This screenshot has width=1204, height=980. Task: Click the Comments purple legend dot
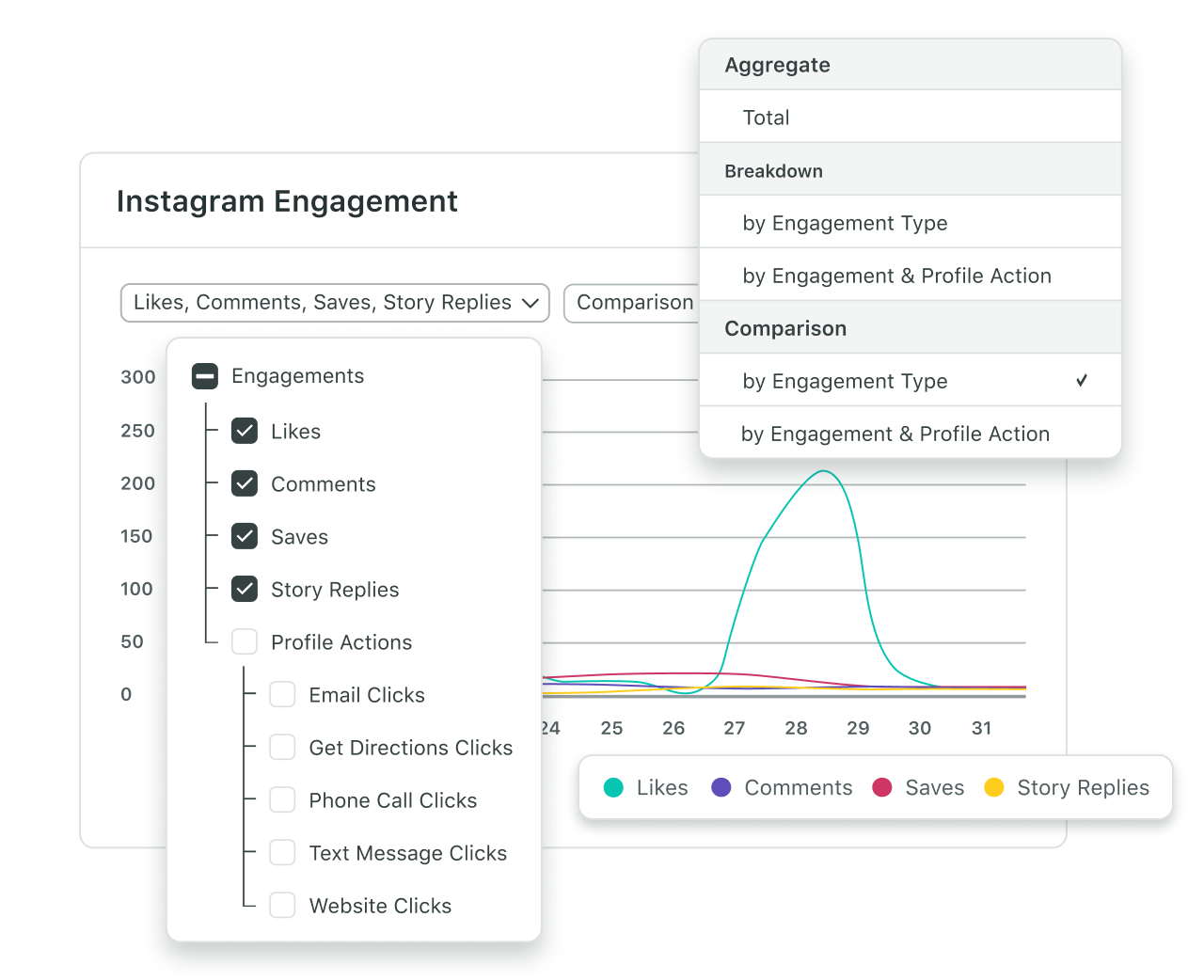[x=721, y=787]
